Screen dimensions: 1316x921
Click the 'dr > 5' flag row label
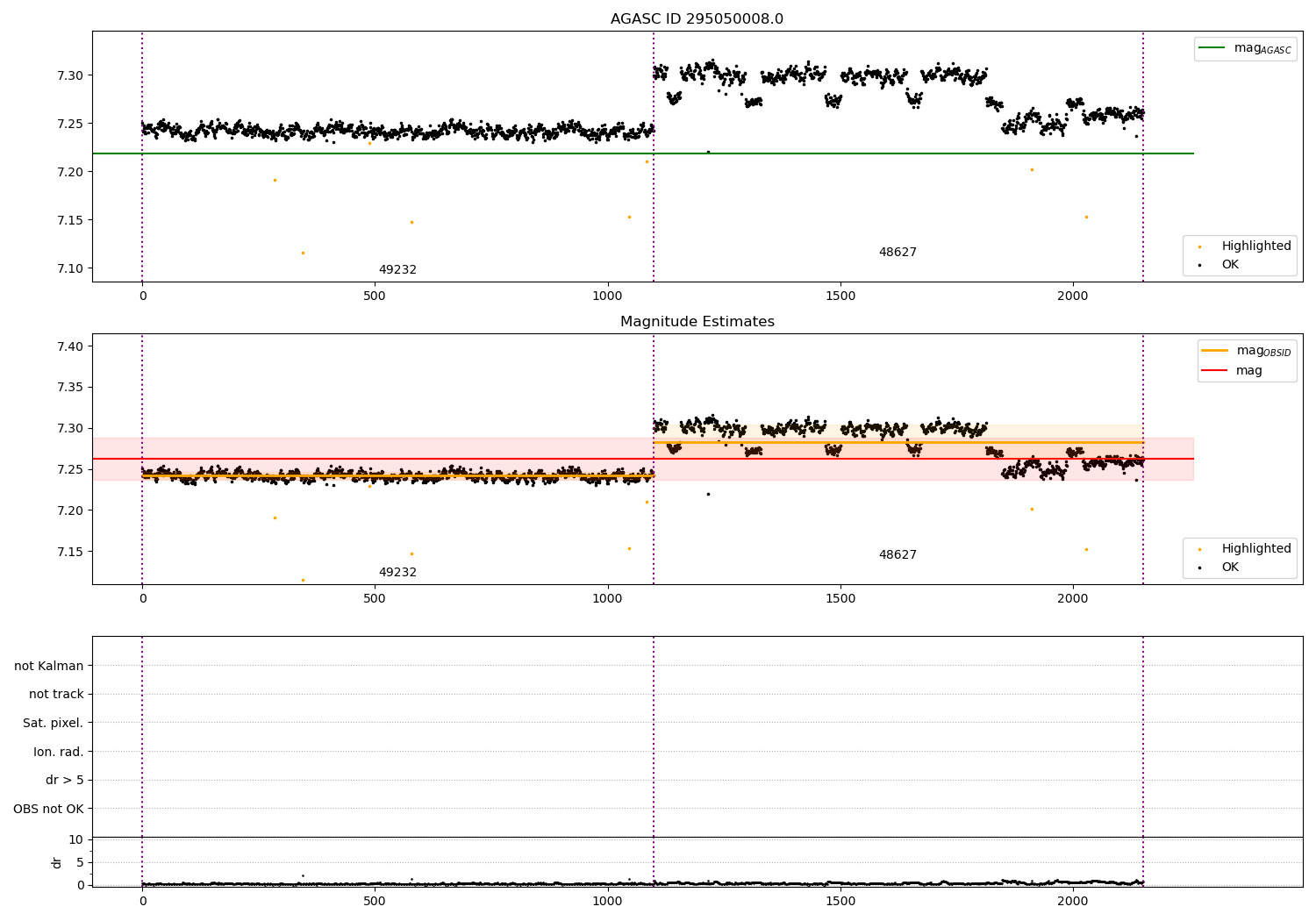click(x=65, y=781)
